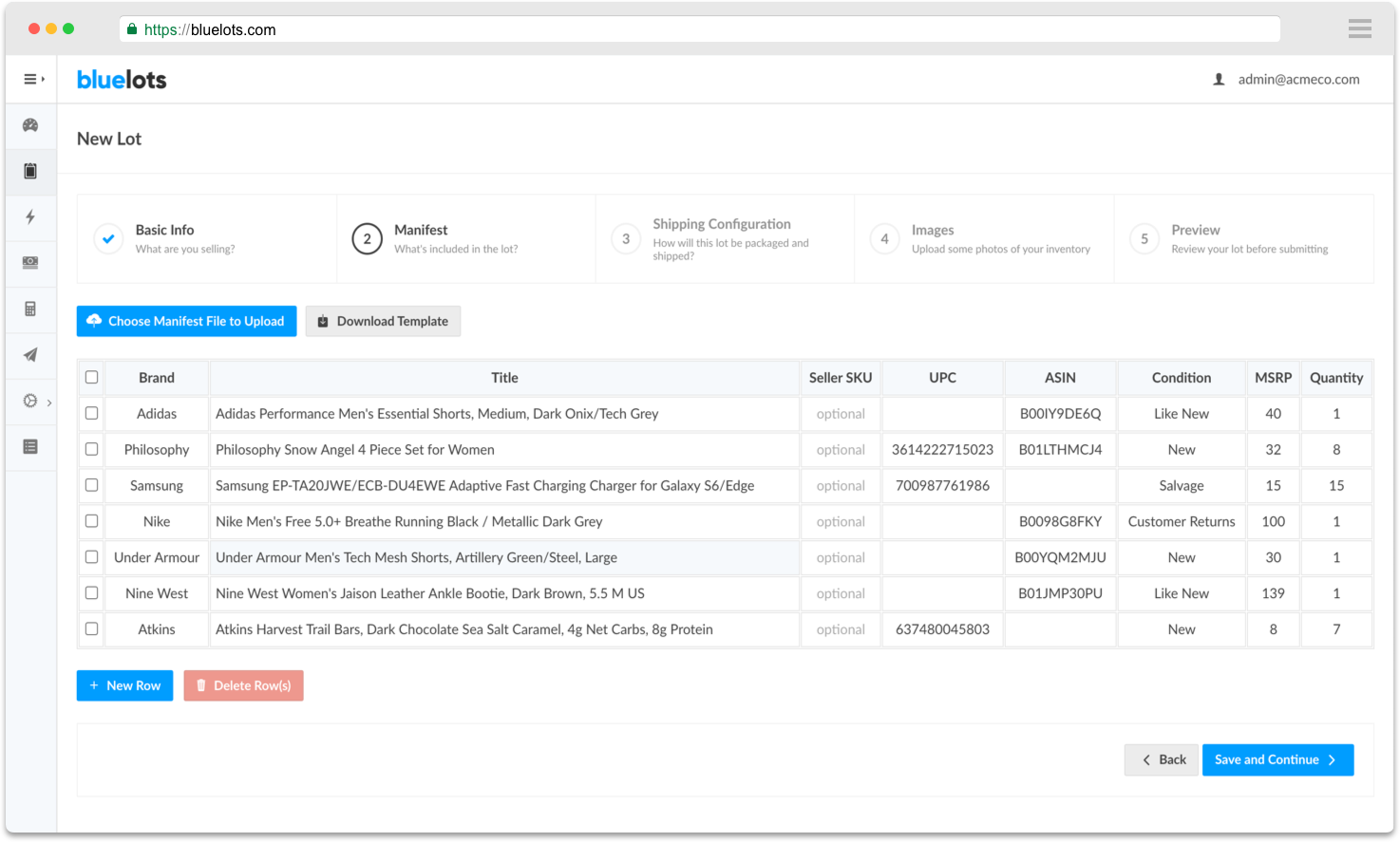Open the Images step tab
1400x842 pixels.
click(984, 238)
